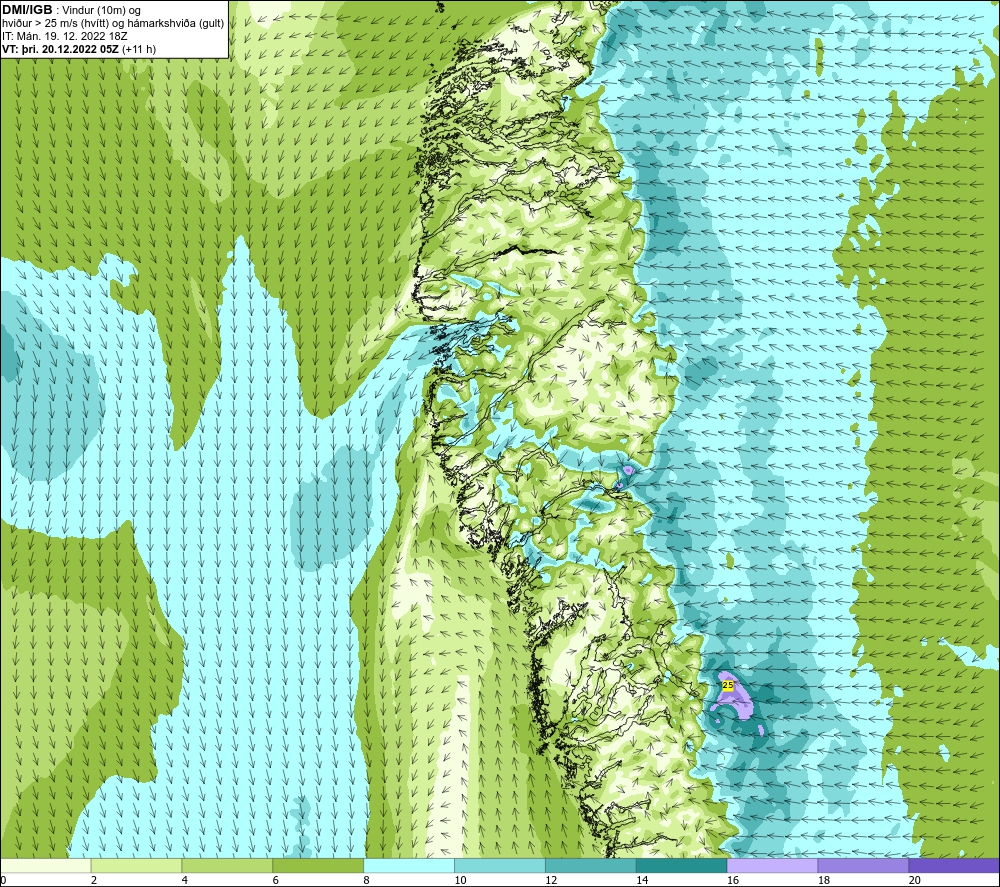This screenshot has width=1000, height=887.
Task: Click the 'VT: þri. 20.12.2022 05Z' line
Action: [59, 49]
